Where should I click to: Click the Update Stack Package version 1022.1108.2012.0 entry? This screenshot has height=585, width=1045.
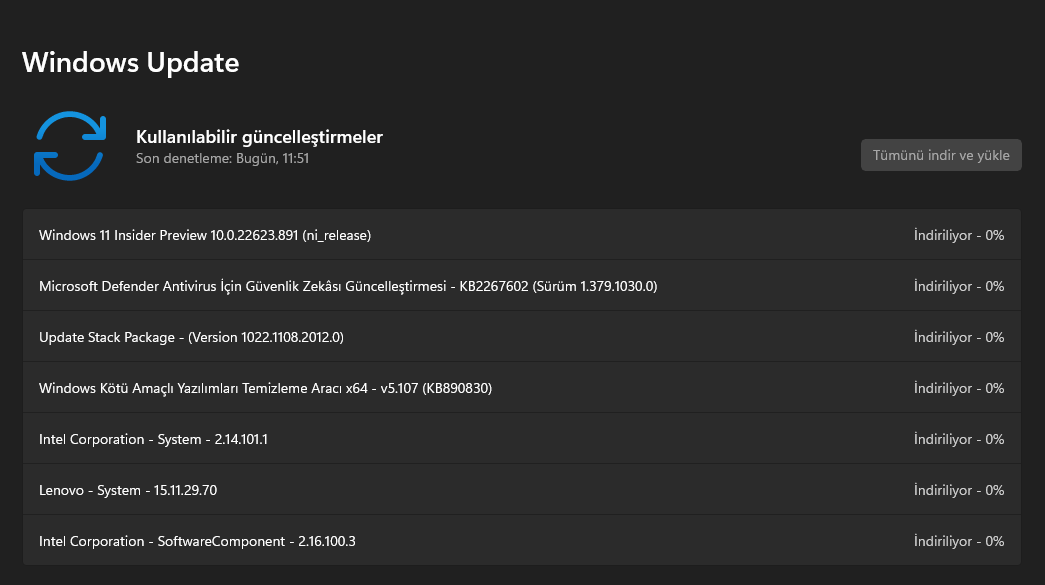522,337
